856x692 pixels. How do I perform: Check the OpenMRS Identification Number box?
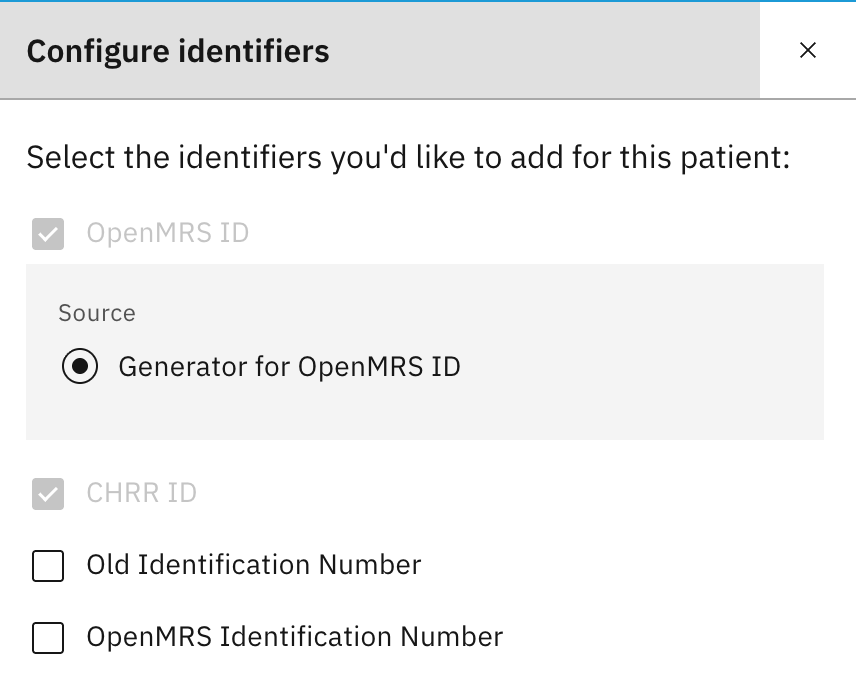point(48,638)
